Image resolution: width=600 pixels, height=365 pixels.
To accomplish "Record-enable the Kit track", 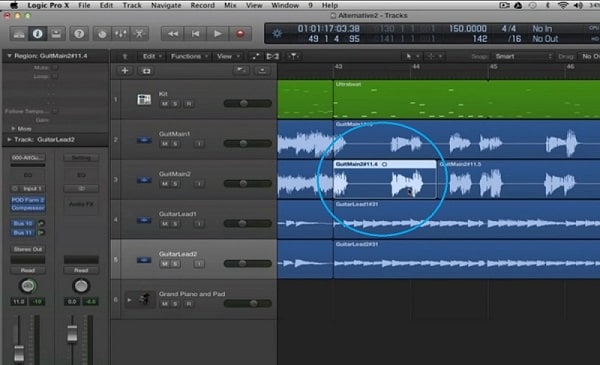I will point(189,104).
